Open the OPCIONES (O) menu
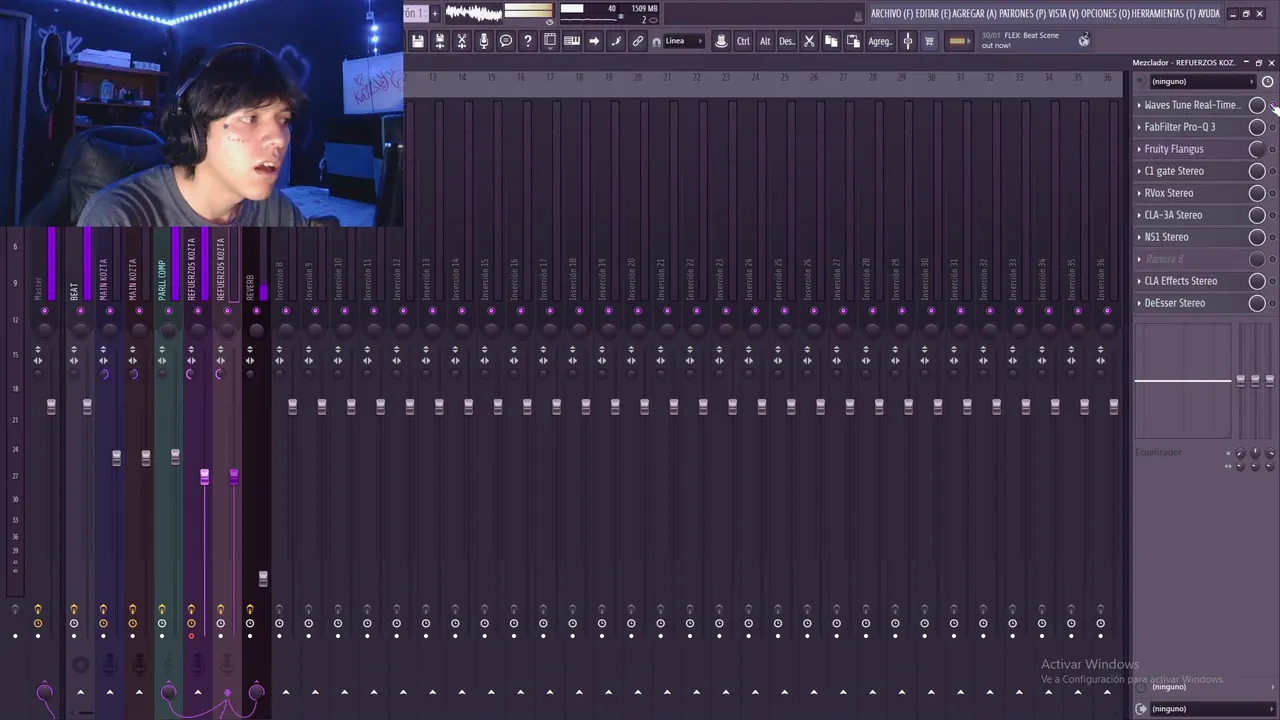The width and height of the screenshot is (1280, 720). [x=1106, y=13]
